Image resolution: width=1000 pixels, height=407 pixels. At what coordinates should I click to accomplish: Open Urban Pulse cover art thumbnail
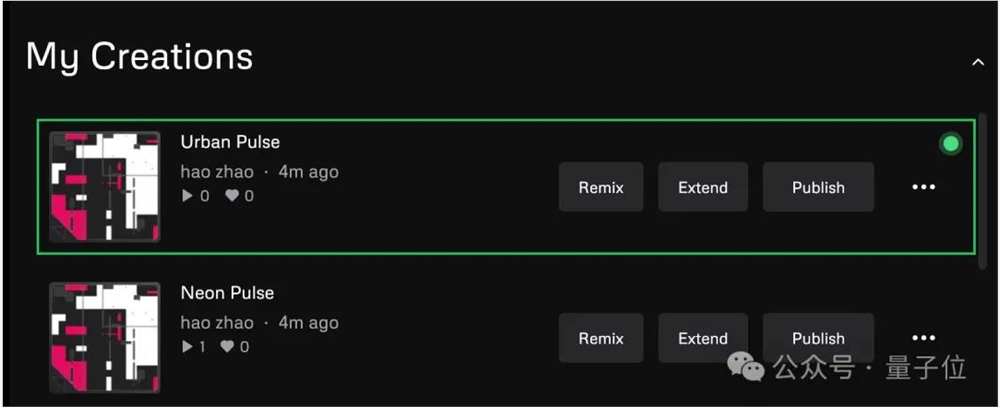pos(105,187)
